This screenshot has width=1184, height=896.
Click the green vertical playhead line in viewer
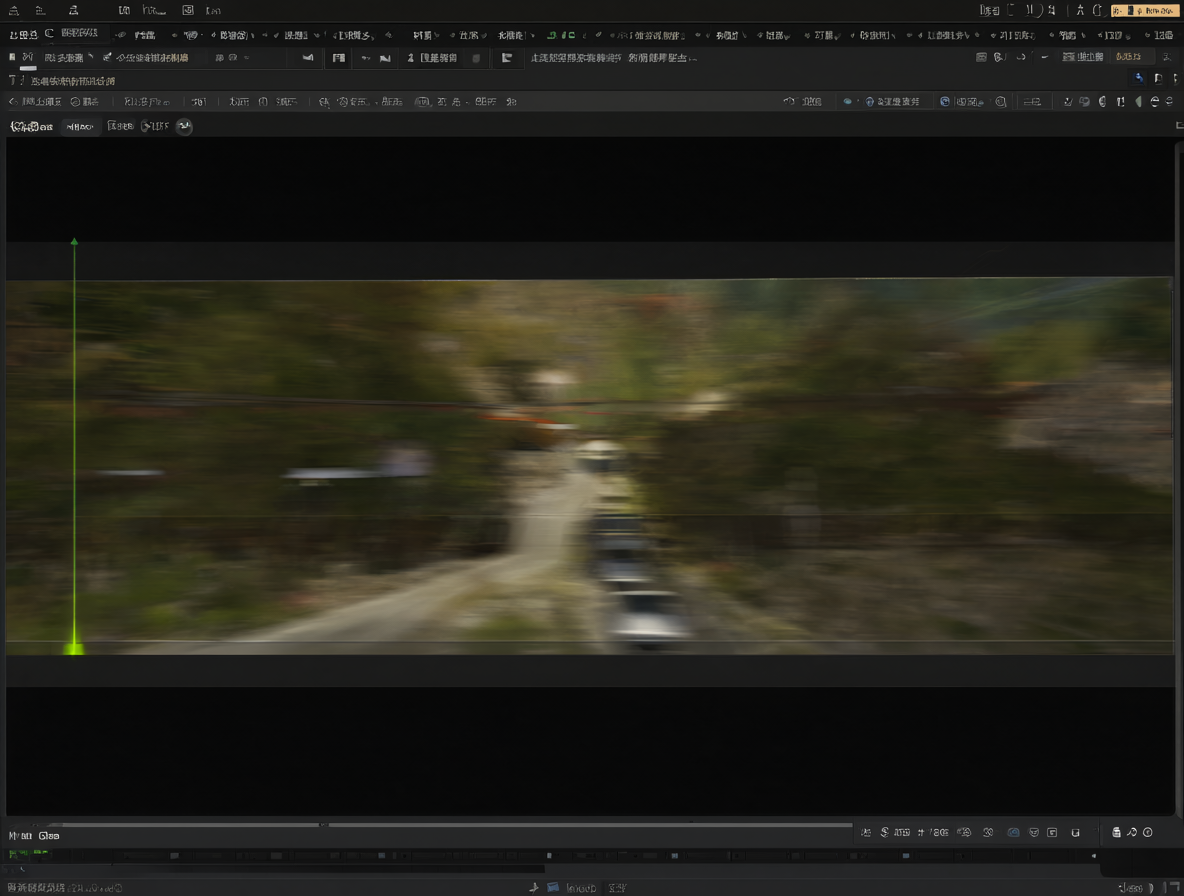[x=74, y=446]
